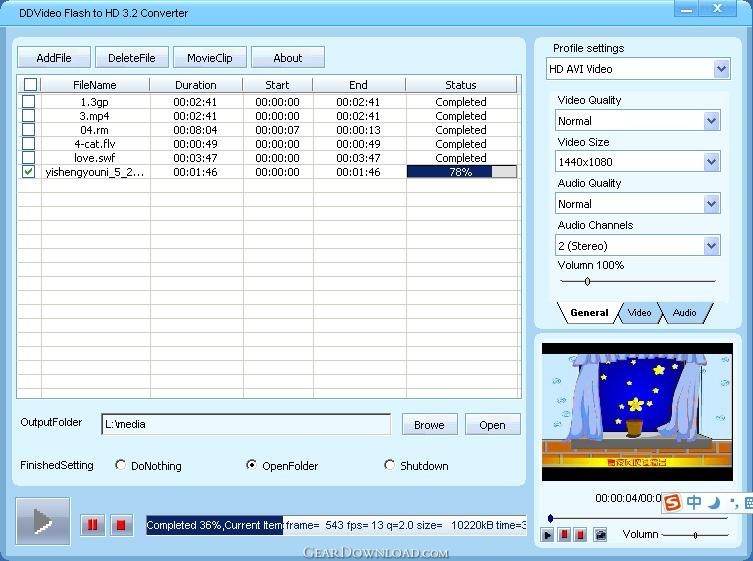Play the preview video
The image size is (753, 561).
547,535
